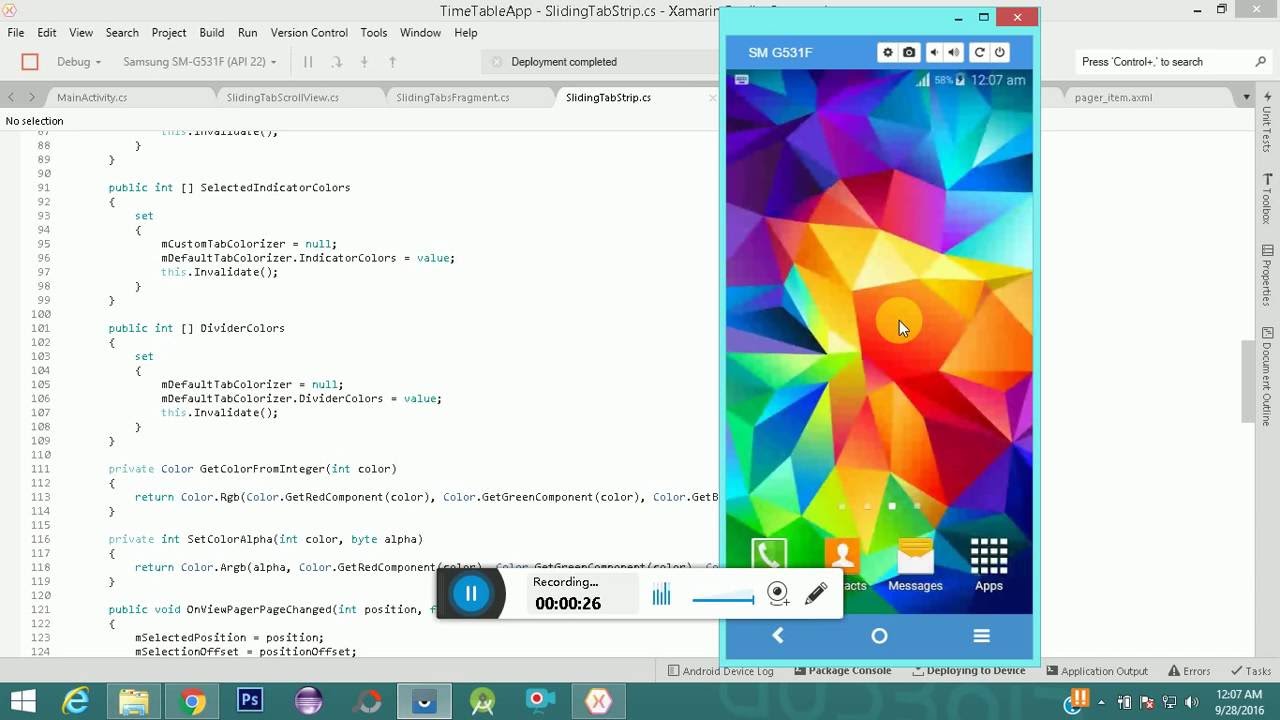Screen dimensions: 1280x720
Task: Click the Step Over debug icon
Action: [337, 62]
